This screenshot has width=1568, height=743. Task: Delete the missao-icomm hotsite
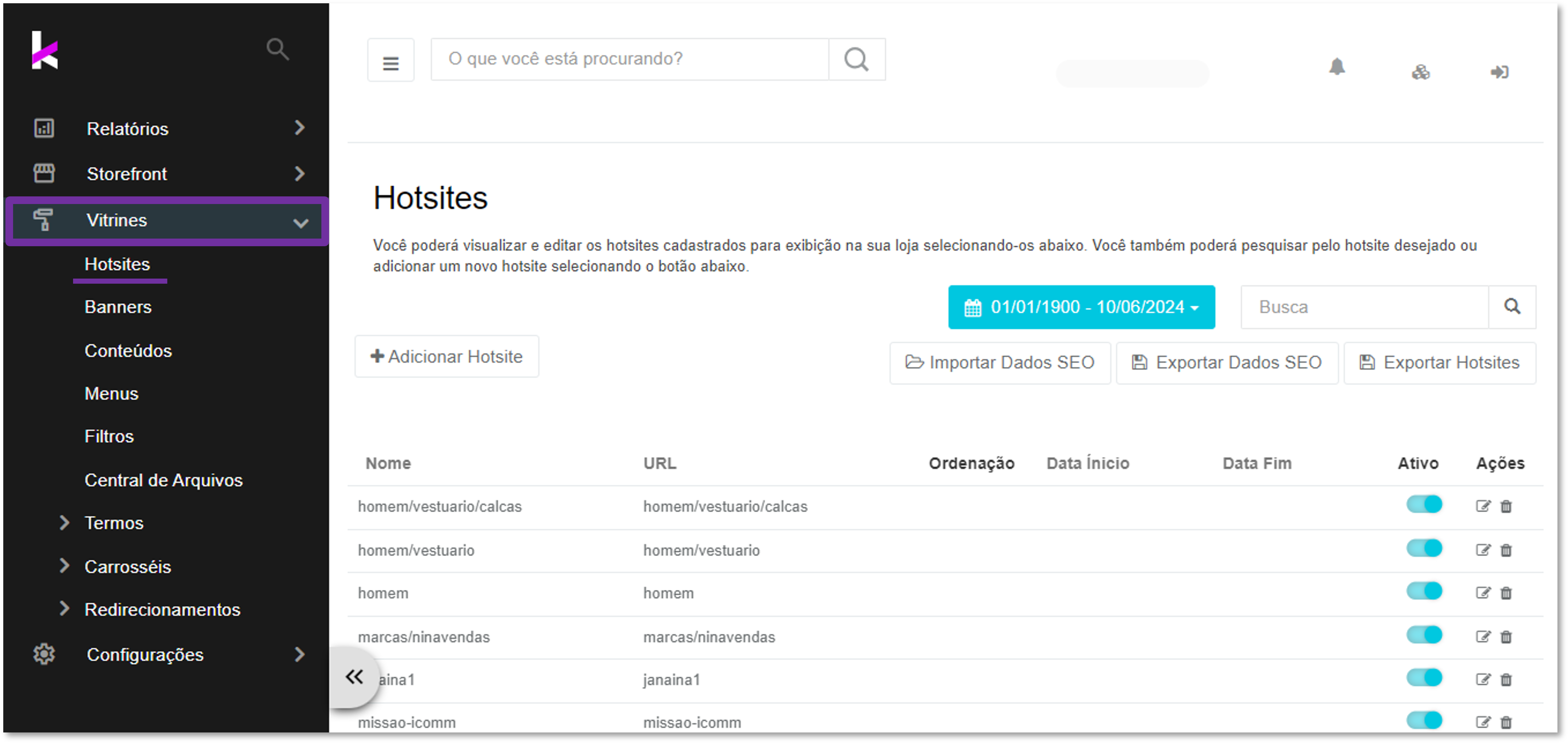coord(1506,722)
